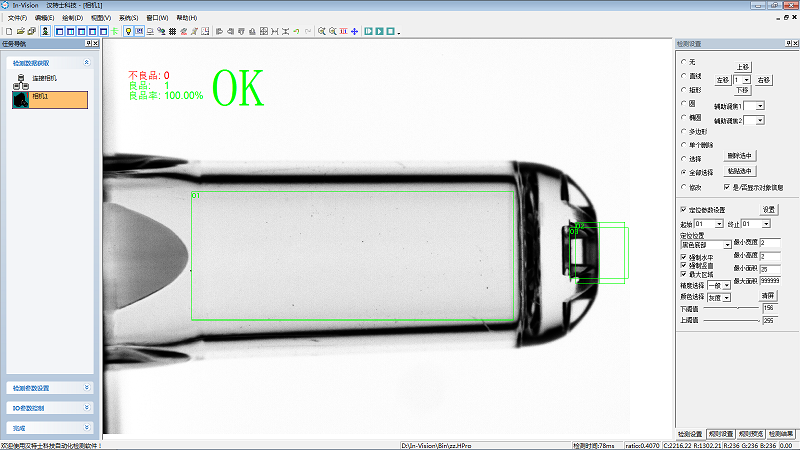Select the 多边形 shape option
Viewport: 800px width, 450px height.
tap(682, 131)
